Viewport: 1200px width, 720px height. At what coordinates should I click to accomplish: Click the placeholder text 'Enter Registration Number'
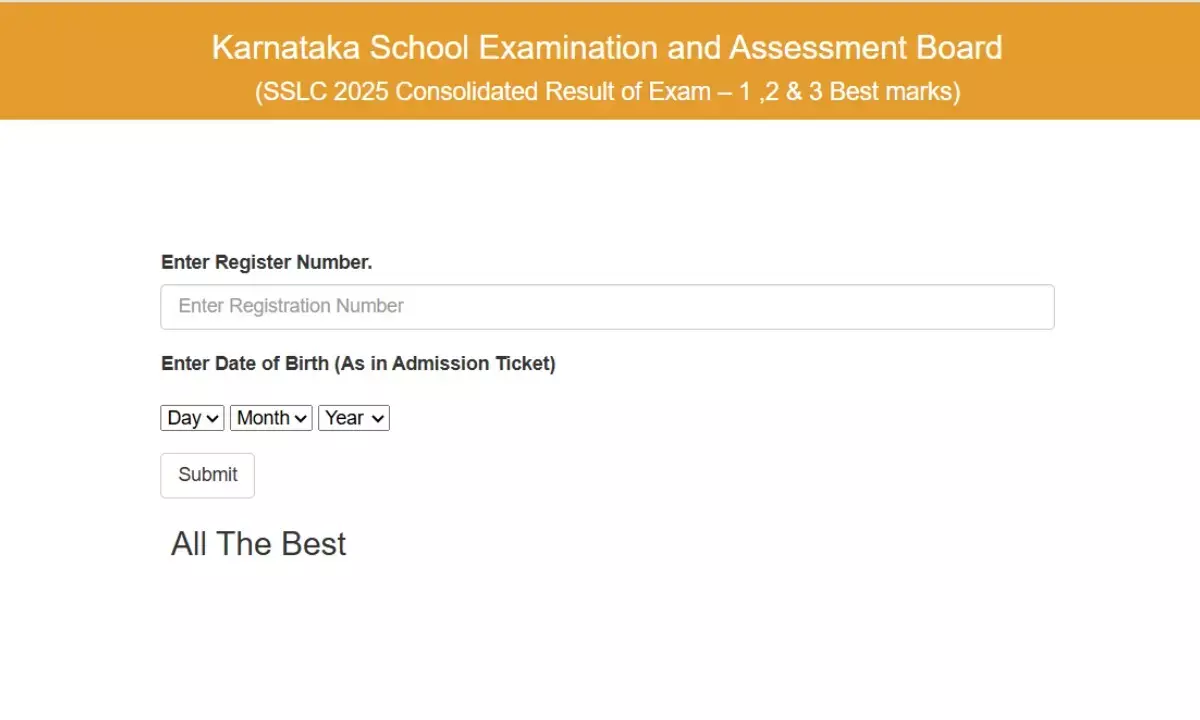[x=291, y=306]
